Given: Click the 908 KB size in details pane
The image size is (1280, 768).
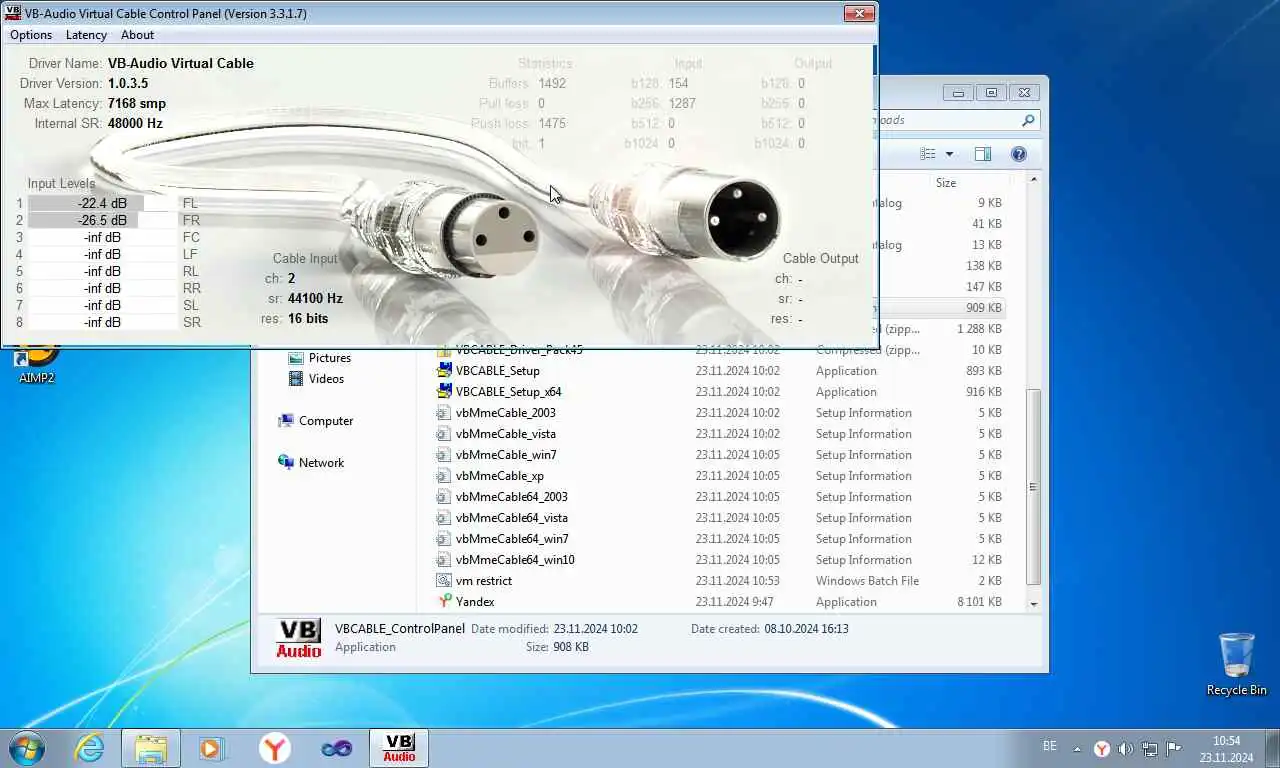Looking at the screenshot, I should (570, 647).
